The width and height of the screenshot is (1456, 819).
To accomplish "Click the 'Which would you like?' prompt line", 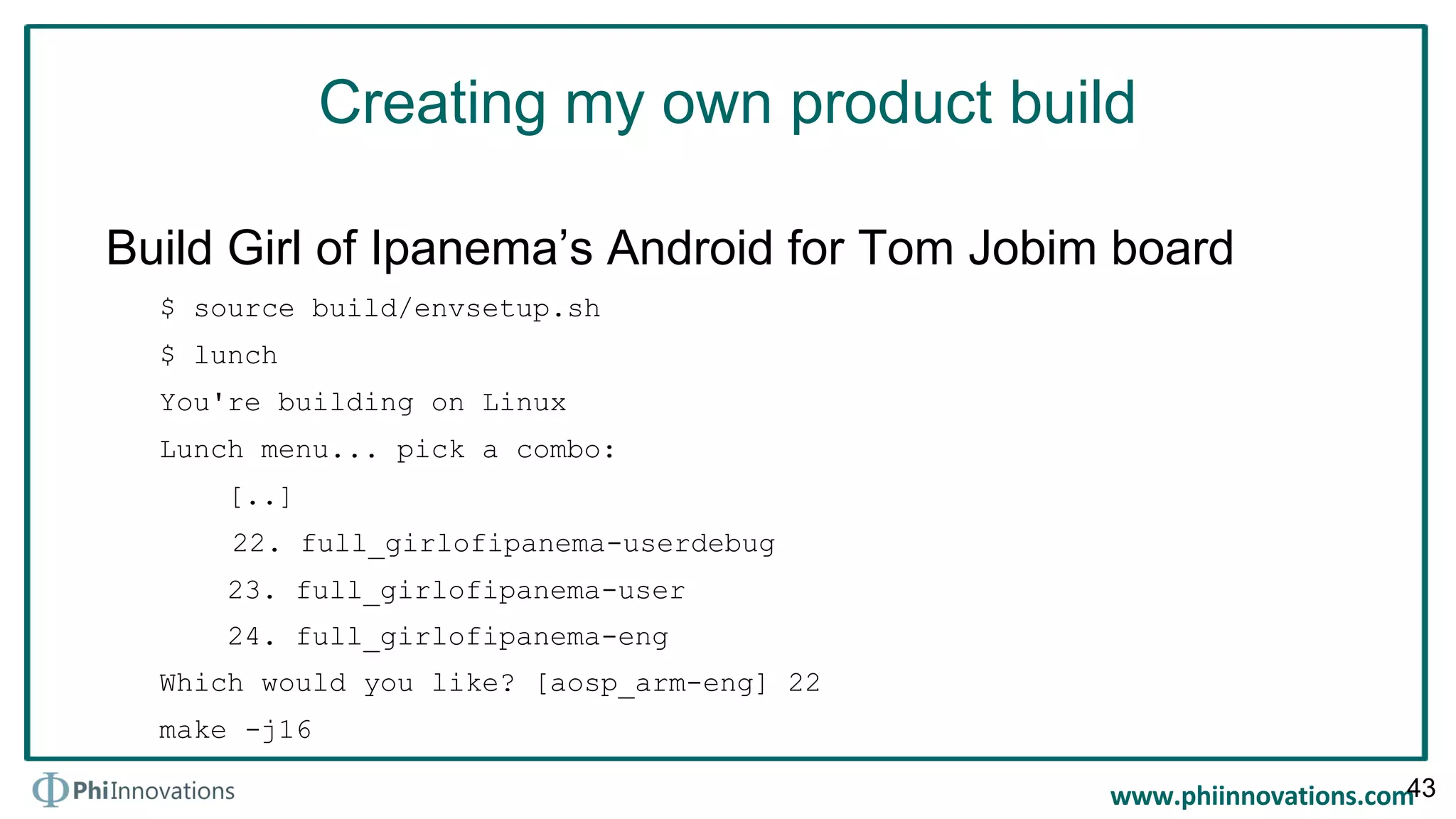I will tap(490, 683).
